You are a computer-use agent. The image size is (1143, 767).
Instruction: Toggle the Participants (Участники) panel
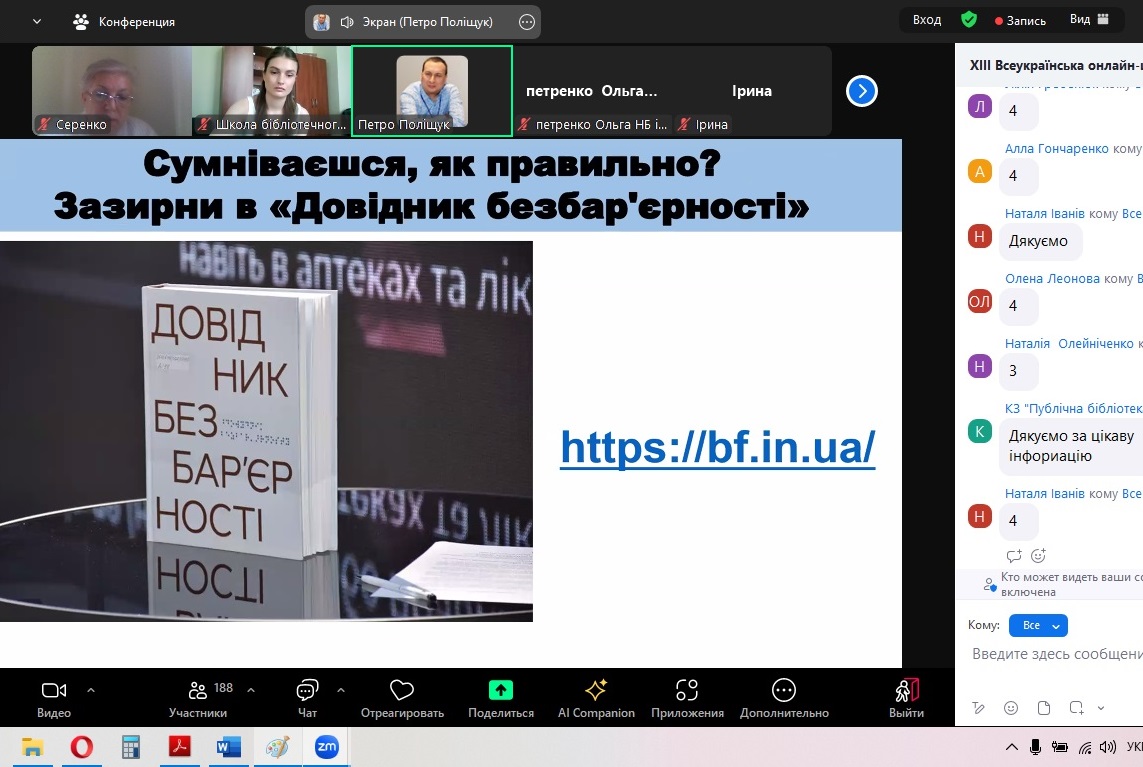point(198,690)
